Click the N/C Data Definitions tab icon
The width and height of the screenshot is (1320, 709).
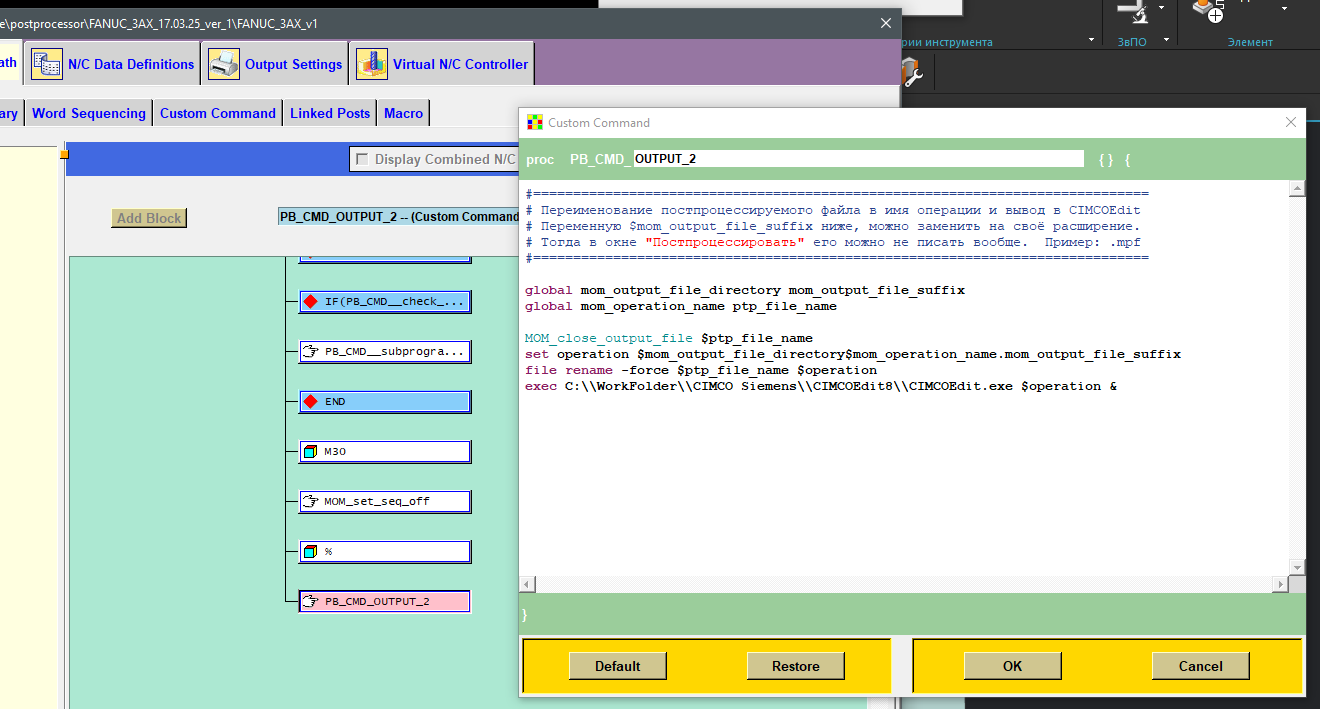47,64
